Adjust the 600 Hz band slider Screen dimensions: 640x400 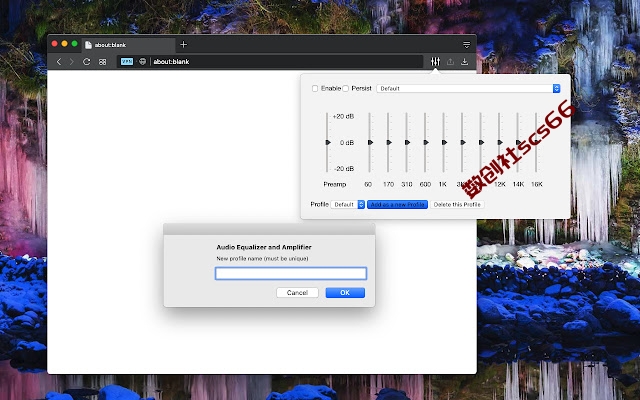[426, 142]
